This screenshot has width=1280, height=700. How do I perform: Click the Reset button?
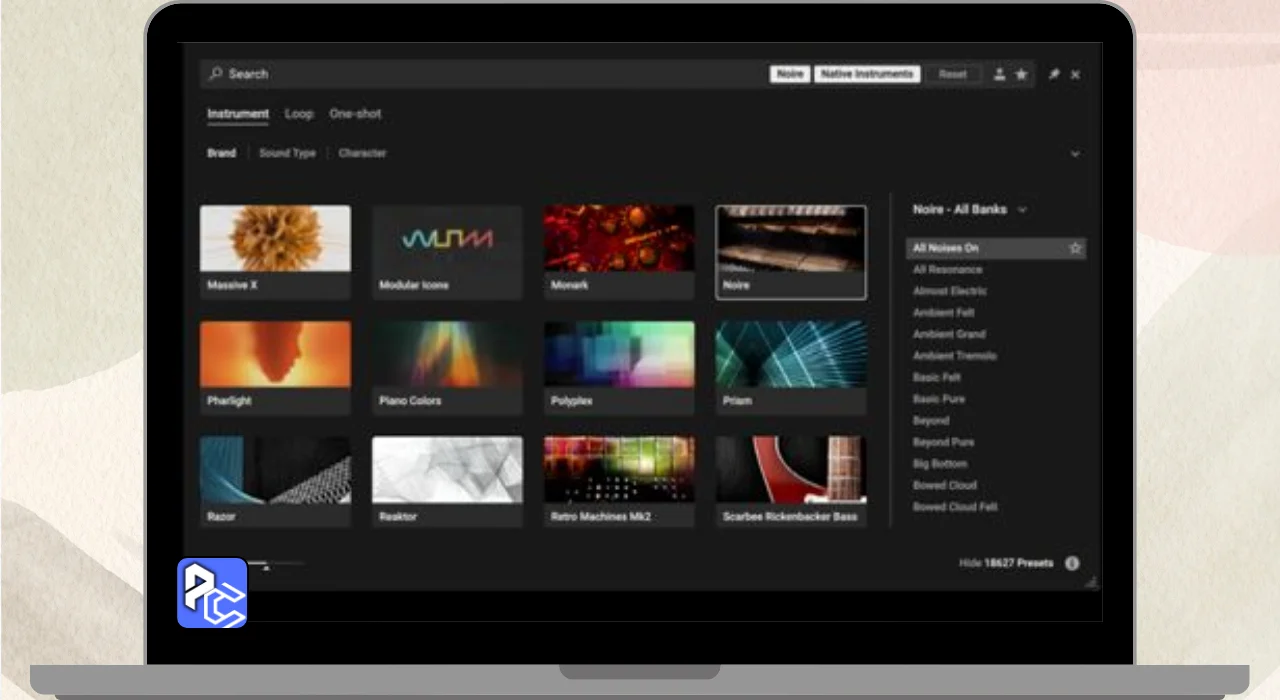pos(953,74)
